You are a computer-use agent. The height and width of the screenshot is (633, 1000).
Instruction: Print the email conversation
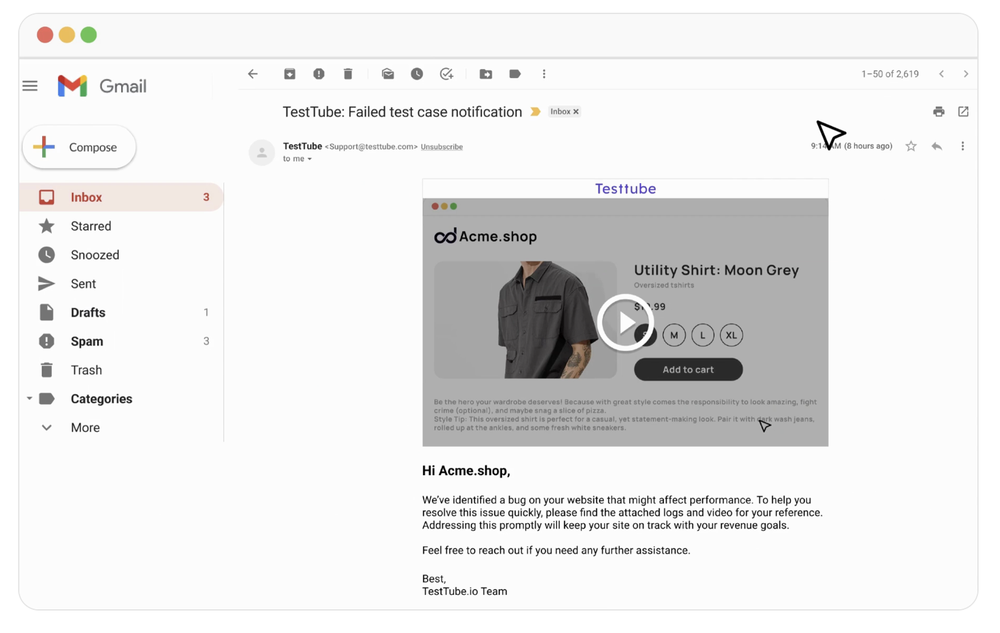coord(939,112)
